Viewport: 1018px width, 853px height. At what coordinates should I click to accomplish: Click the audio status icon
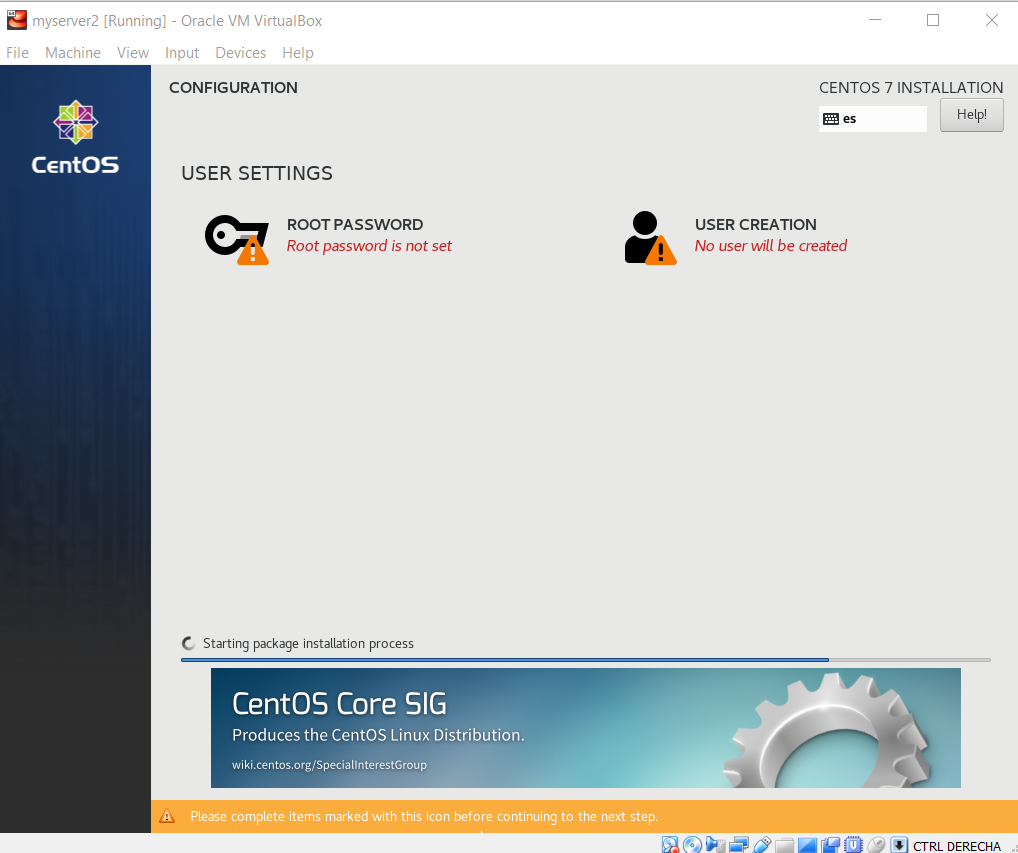715,845
